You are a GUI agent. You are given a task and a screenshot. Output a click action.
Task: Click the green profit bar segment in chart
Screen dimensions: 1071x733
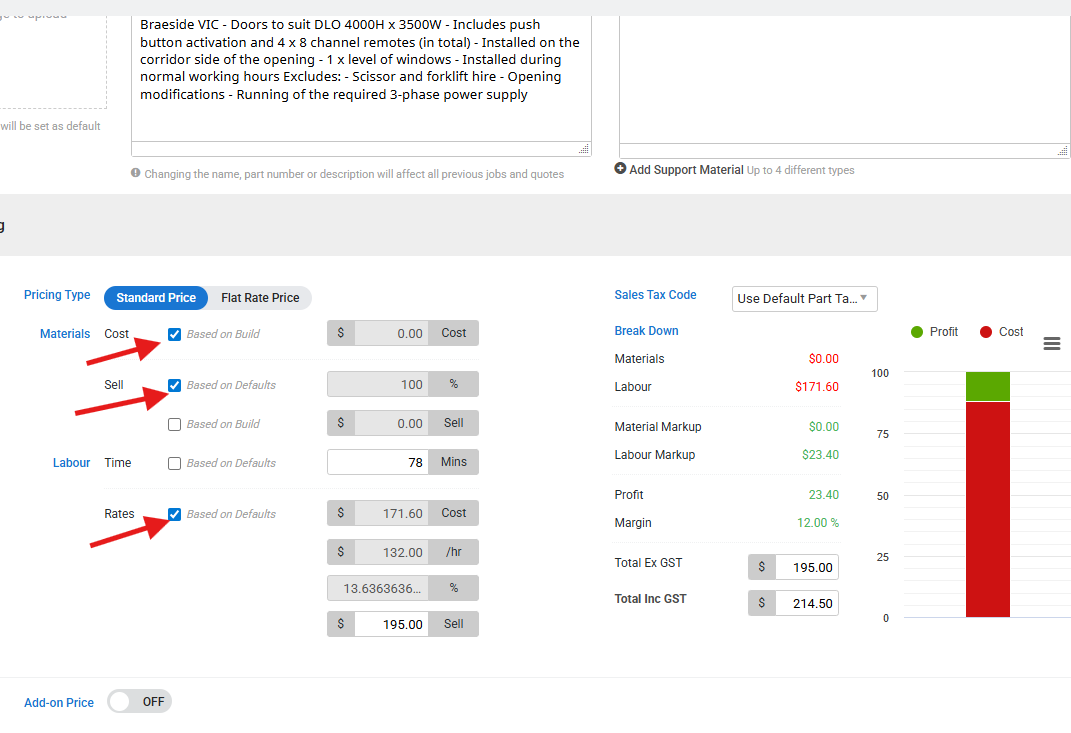[988, 387]
